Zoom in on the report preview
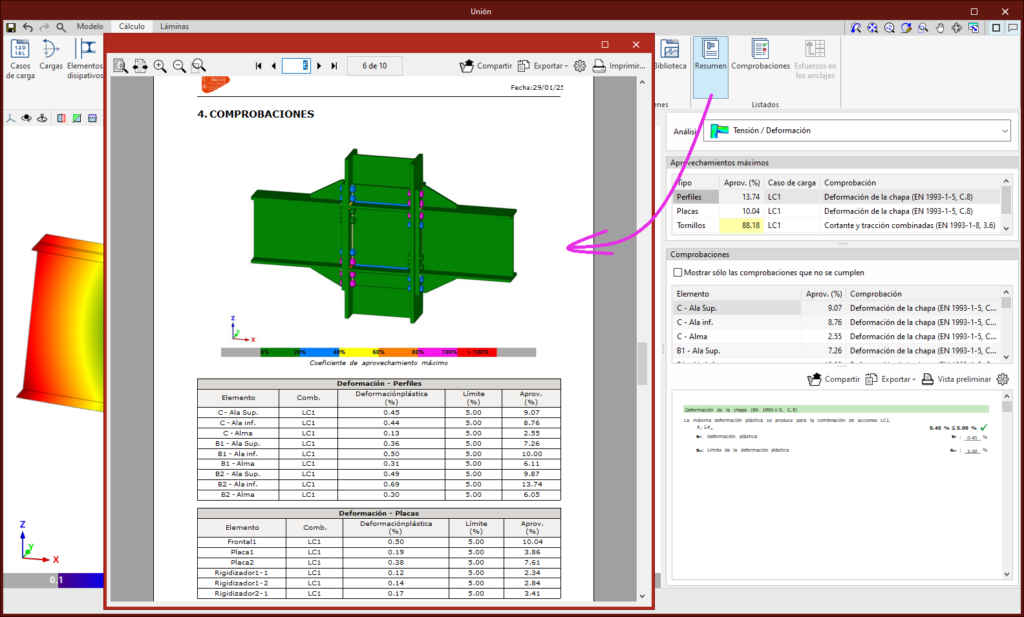 coord(160,66)
